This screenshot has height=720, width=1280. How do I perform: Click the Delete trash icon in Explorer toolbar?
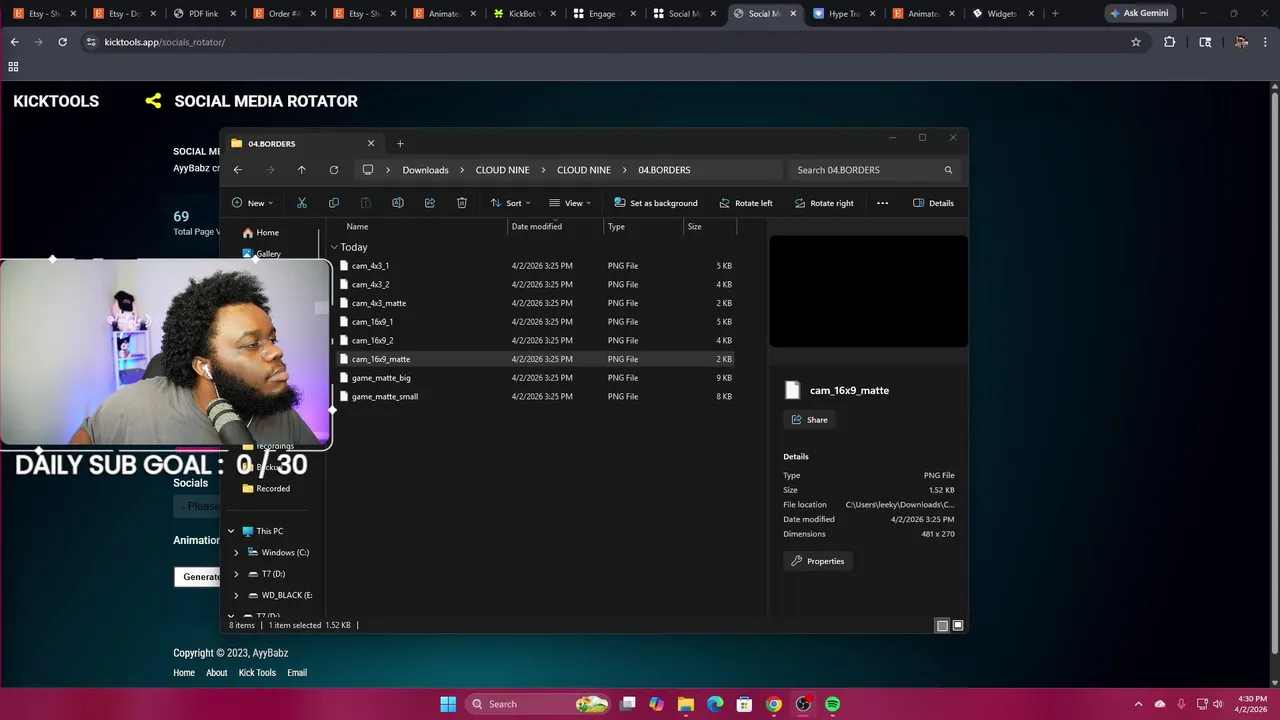pos(461,203)
